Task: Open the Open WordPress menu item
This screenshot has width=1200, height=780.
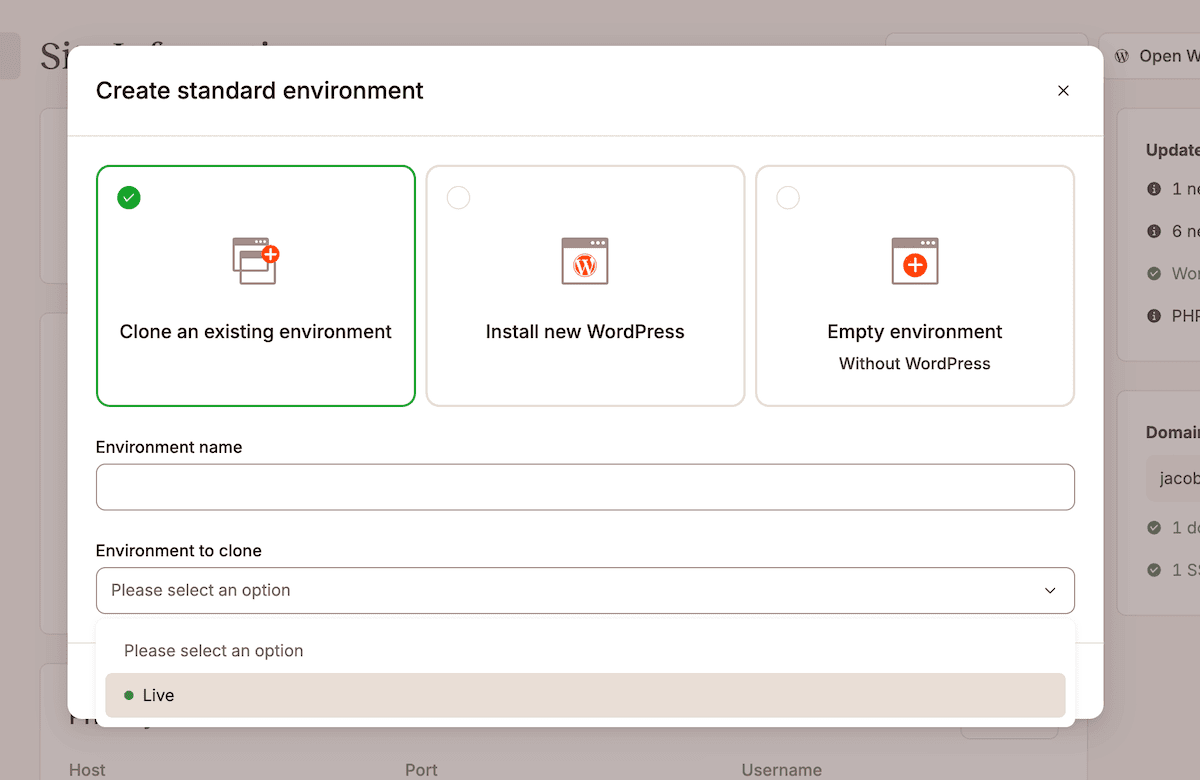Action: [x=1160, y=56]
